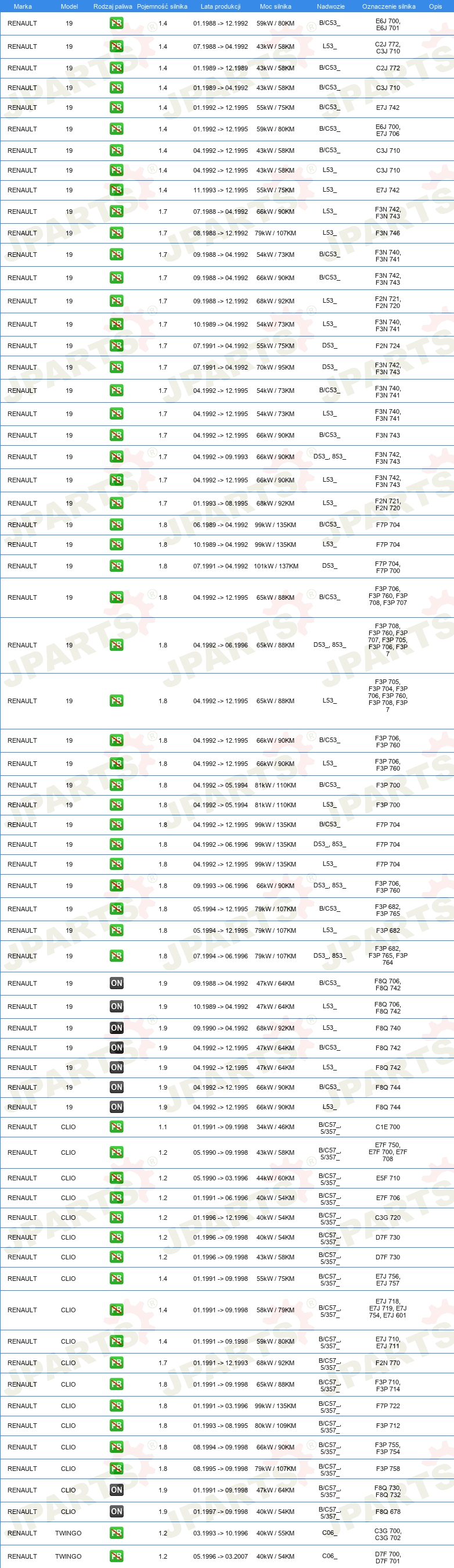Click the Lata produkcji column header
This screenshot has height=1568, width=454.
tap(221, 6)
